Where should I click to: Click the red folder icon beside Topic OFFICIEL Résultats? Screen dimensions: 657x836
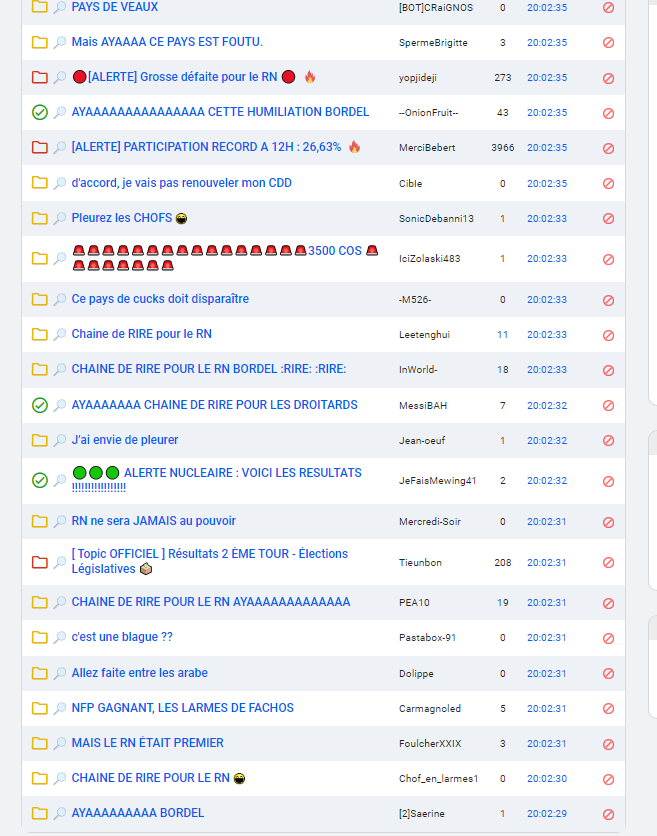[x=40, y=562]
